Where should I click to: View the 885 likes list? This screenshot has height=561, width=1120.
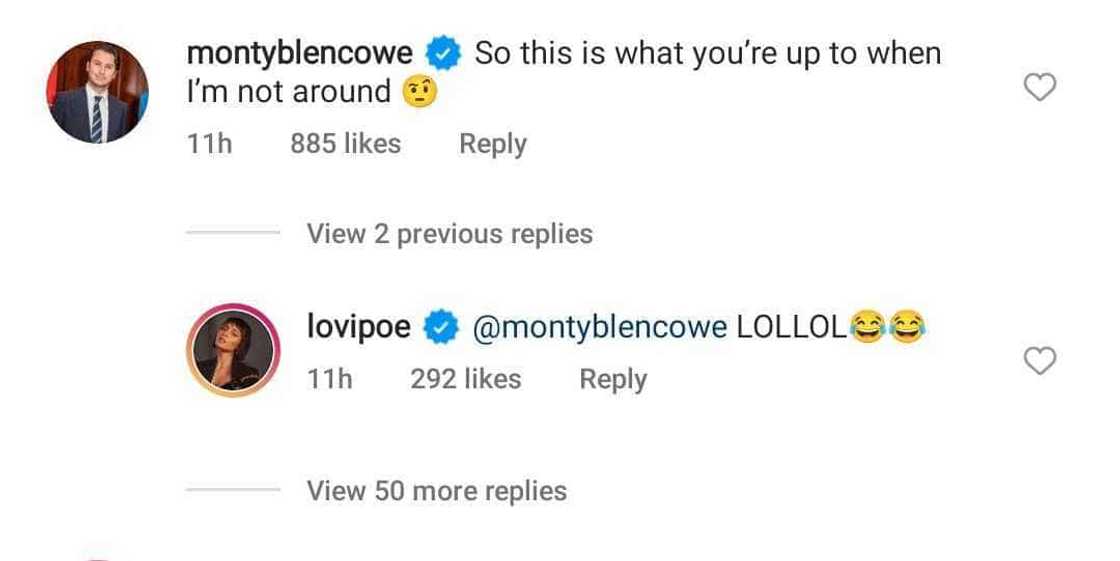tap(345, 144)
